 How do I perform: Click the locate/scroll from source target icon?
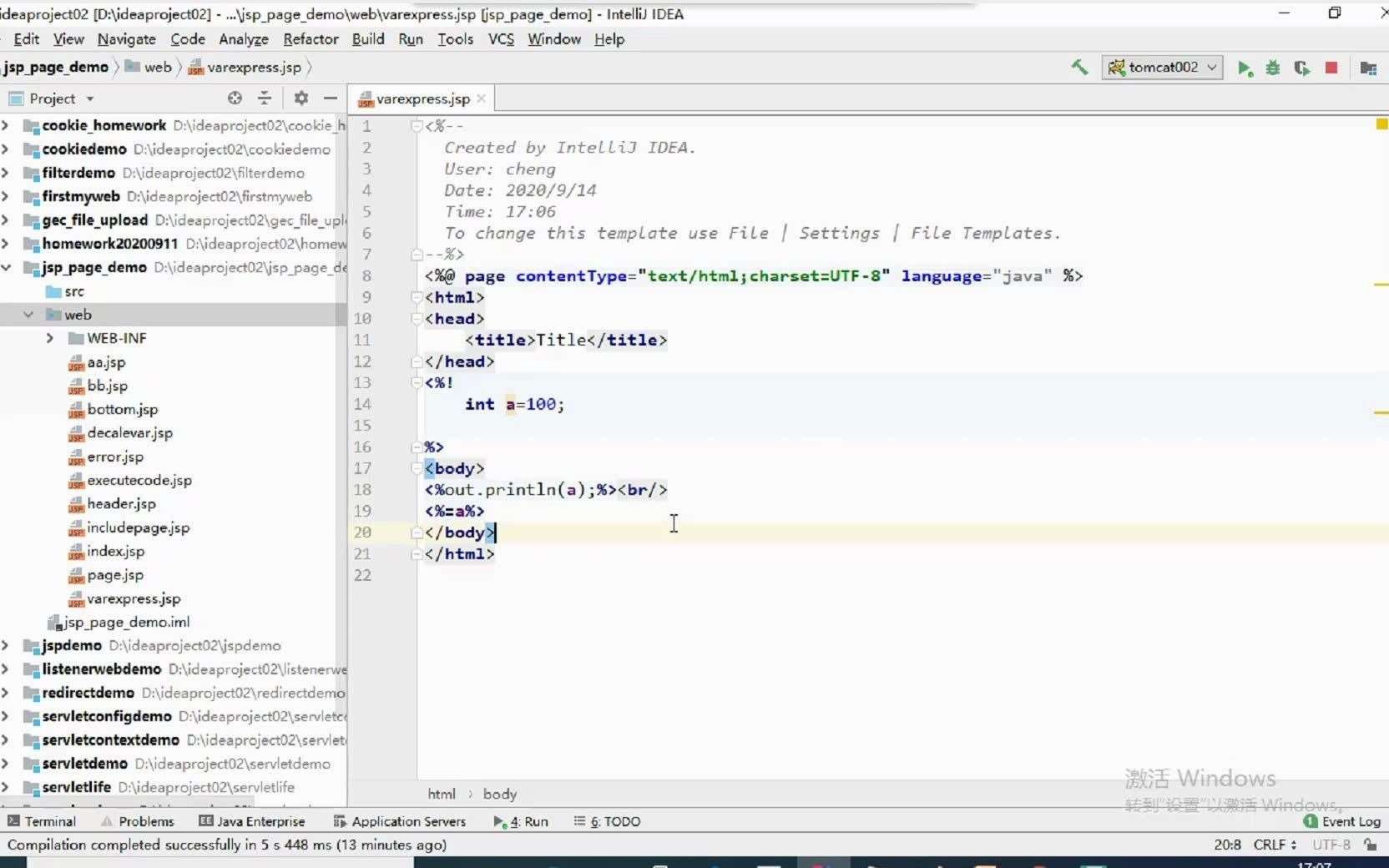235,98
